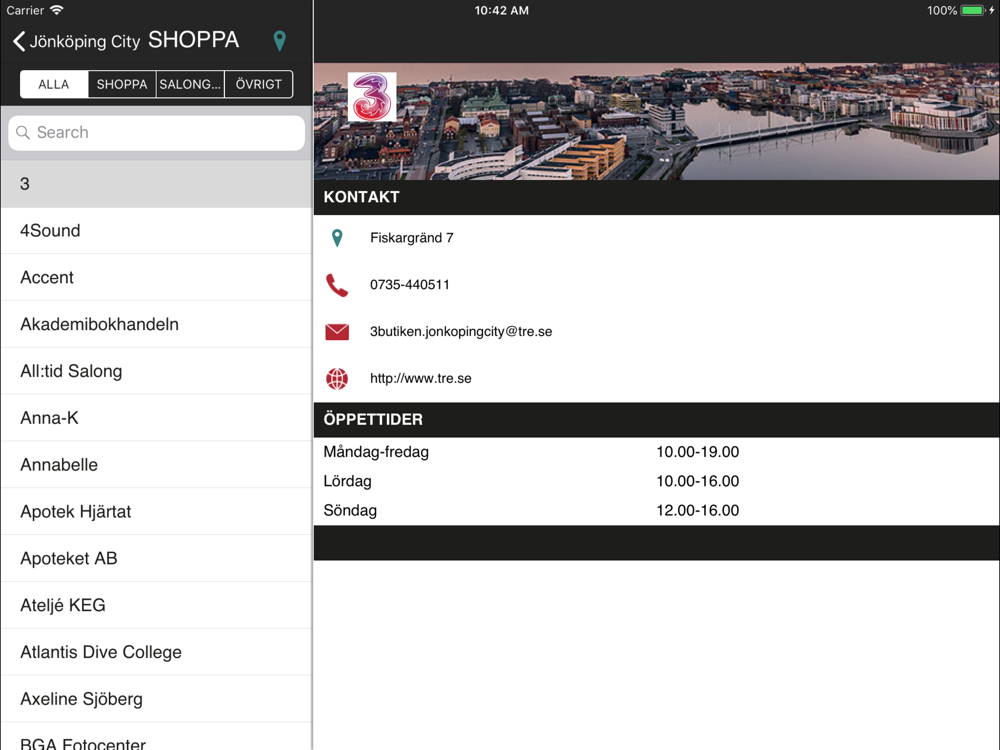Tap the back chevron to Jönköping City

coord(19,41)
